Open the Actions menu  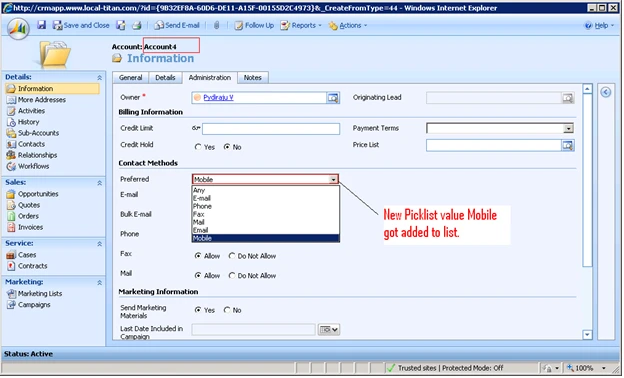point(347,25)
